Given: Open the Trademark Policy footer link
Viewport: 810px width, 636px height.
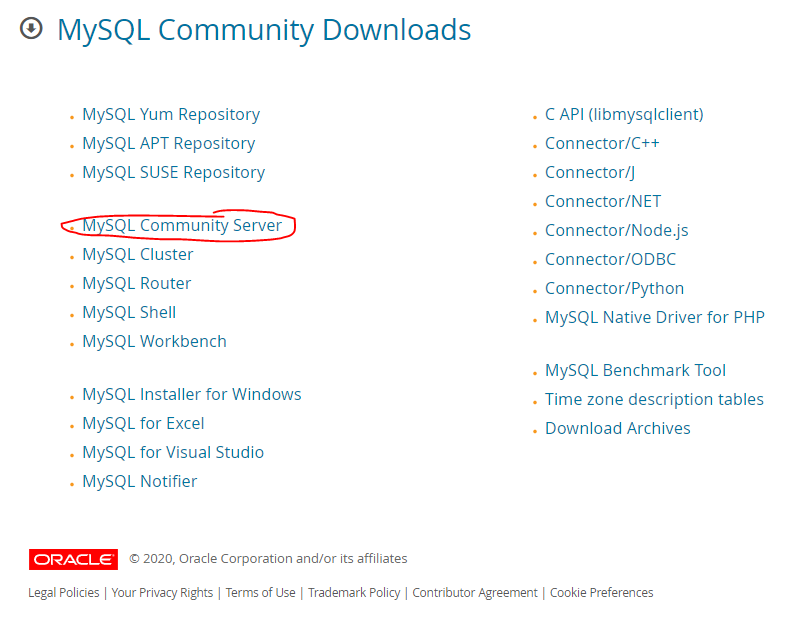Looking at the screenshot, I should pos(354,593).
